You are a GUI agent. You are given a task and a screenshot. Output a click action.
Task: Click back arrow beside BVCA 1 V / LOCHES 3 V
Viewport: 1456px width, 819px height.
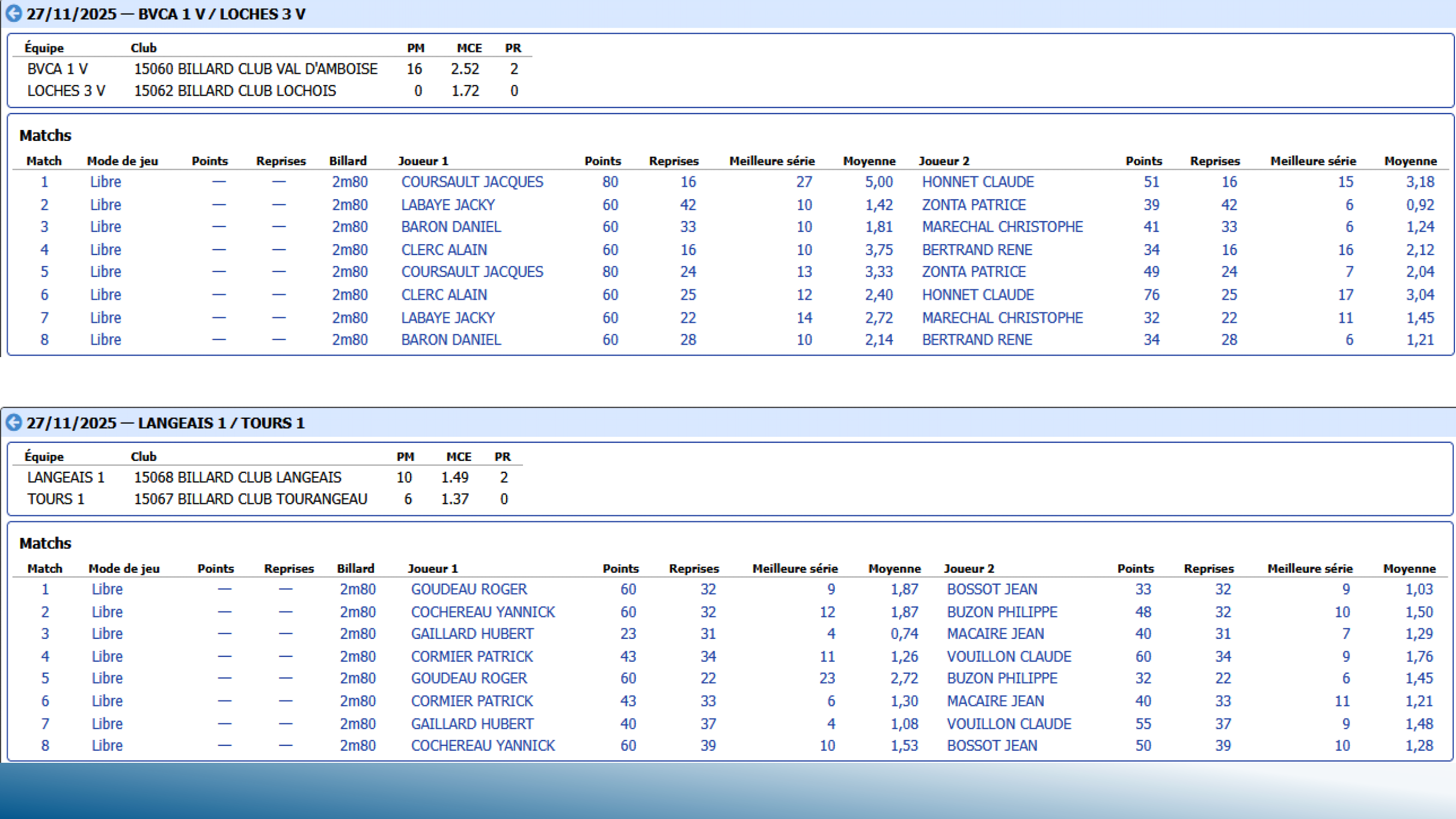[14, 14]
